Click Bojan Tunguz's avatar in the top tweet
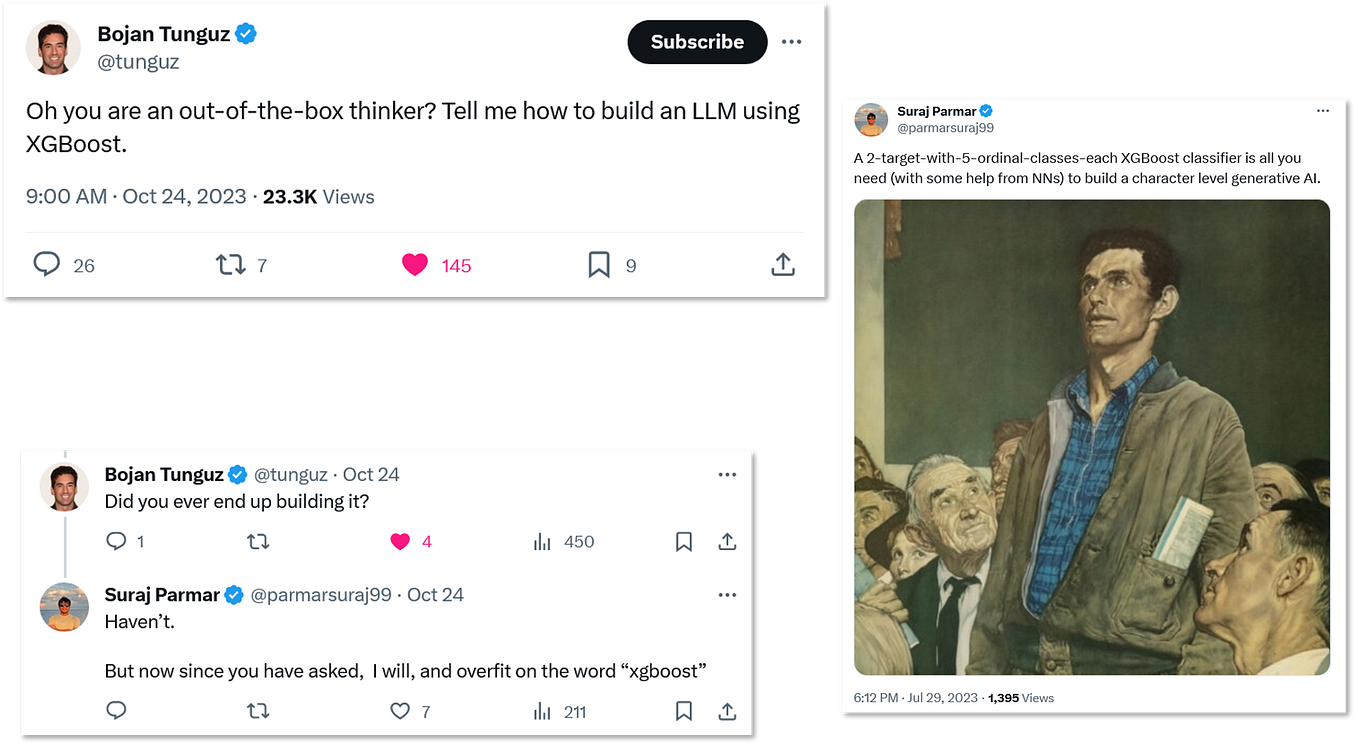Viewport: 1358px width, 744px height. pos(53,47)
